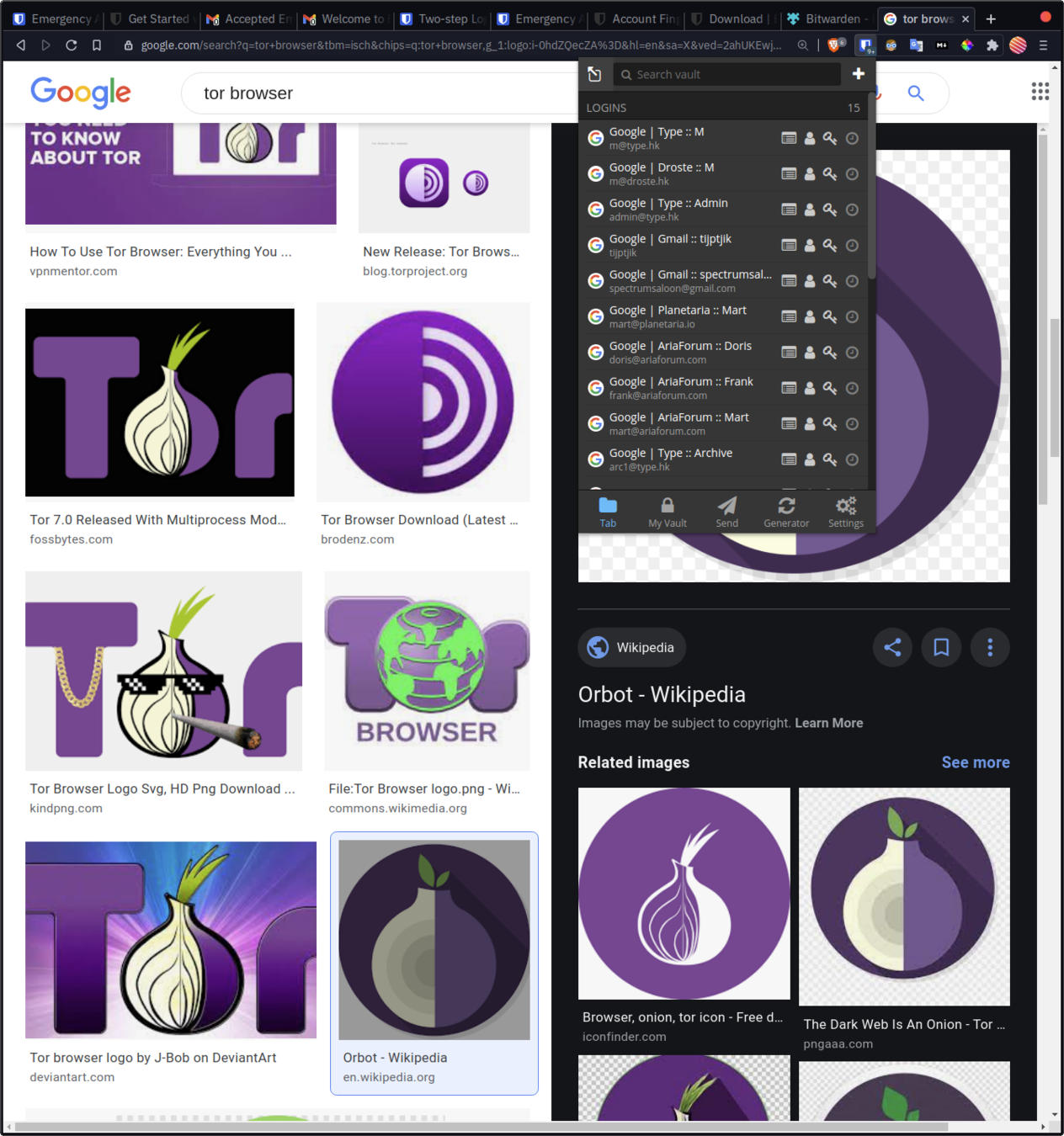Open the Wikipedia source chip

(x=632, y=647)
